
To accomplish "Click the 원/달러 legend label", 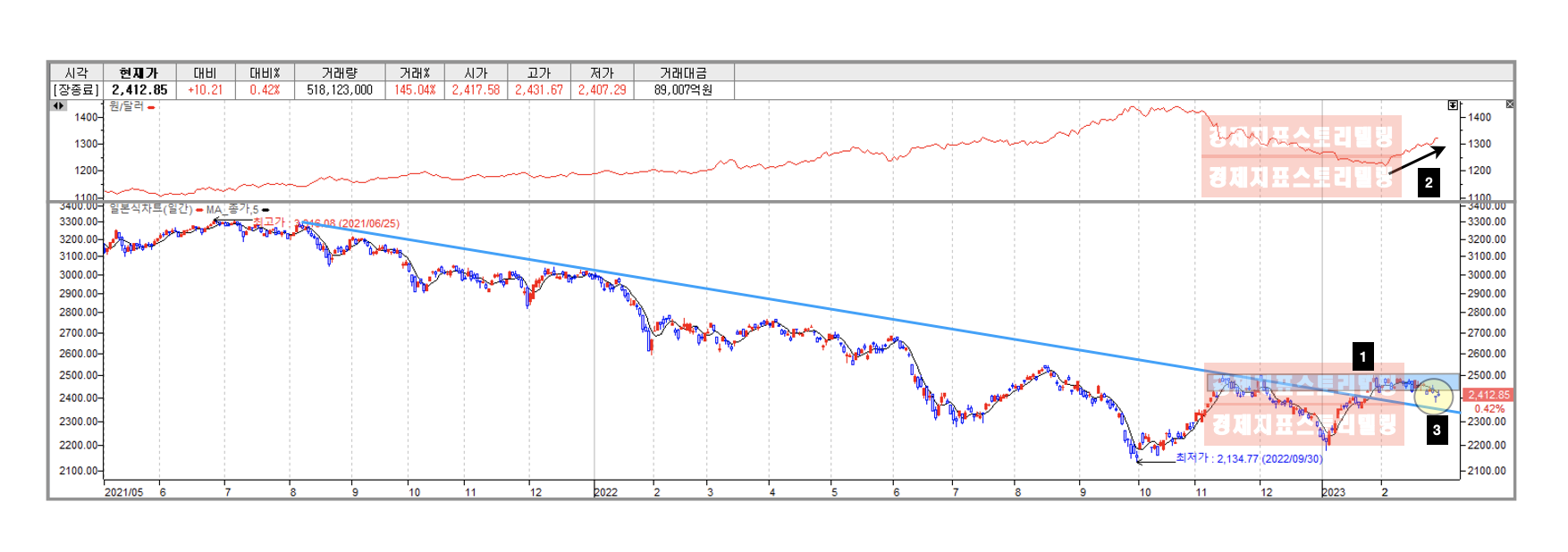I will 126,106.
